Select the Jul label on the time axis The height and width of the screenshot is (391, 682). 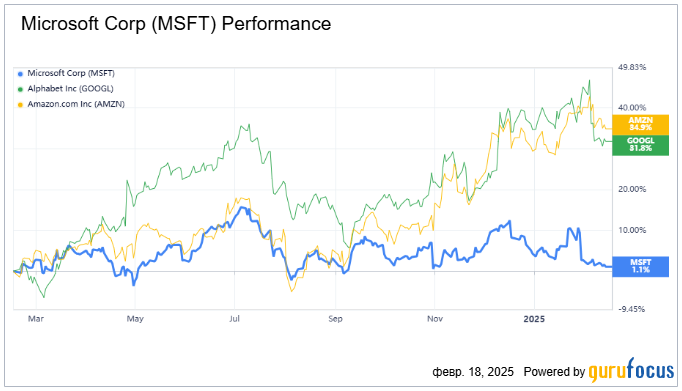click(x=234, y=319)
